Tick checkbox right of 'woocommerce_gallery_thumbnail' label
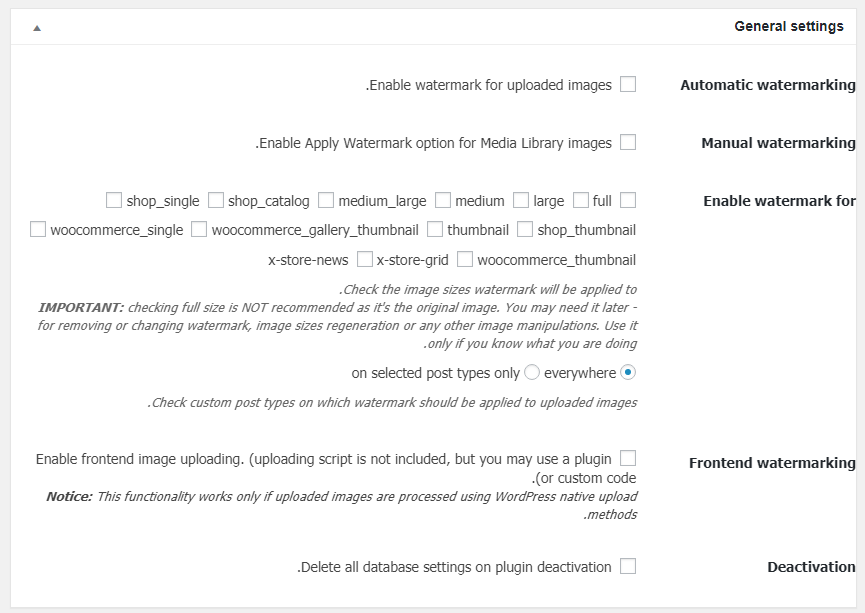Screen dimensions: 865x613 [x=435, y=229]
